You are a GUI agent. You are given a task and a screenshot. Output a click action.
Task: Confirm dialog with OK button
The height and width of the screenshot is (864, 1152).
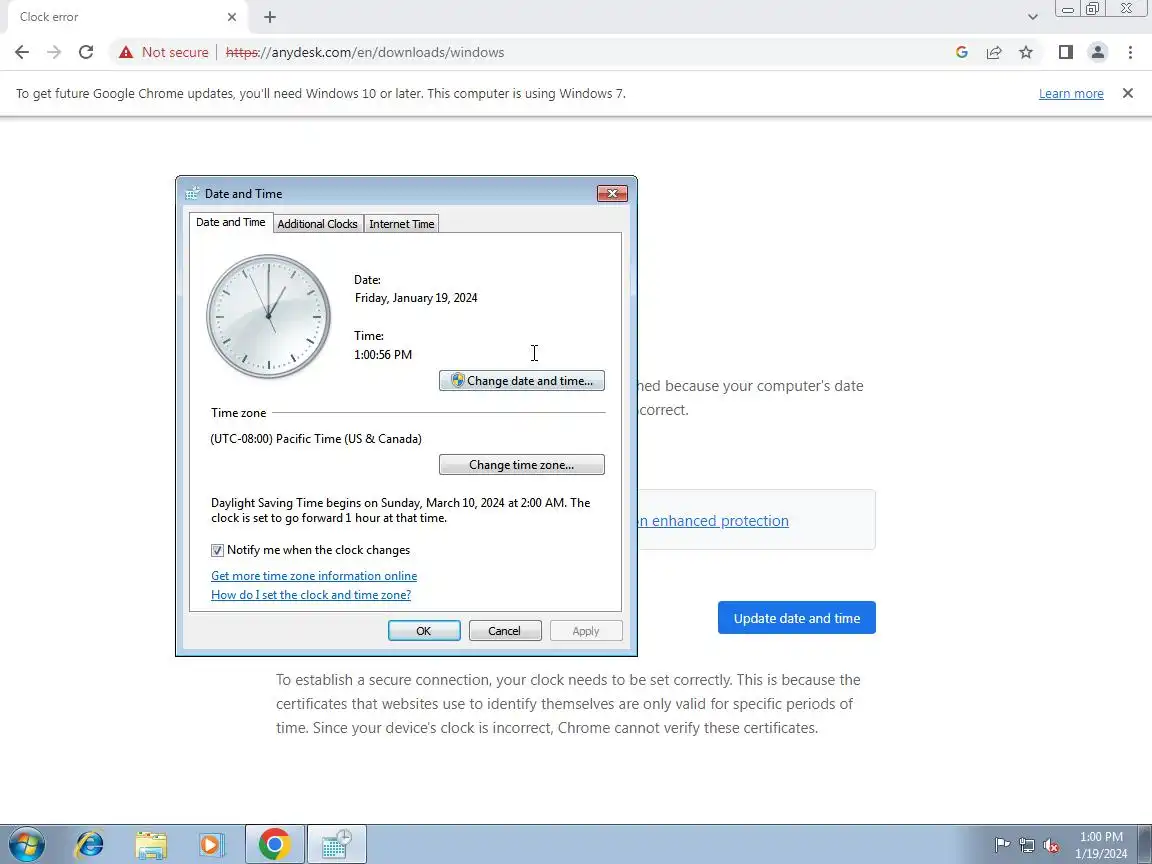tap(424, 631)
